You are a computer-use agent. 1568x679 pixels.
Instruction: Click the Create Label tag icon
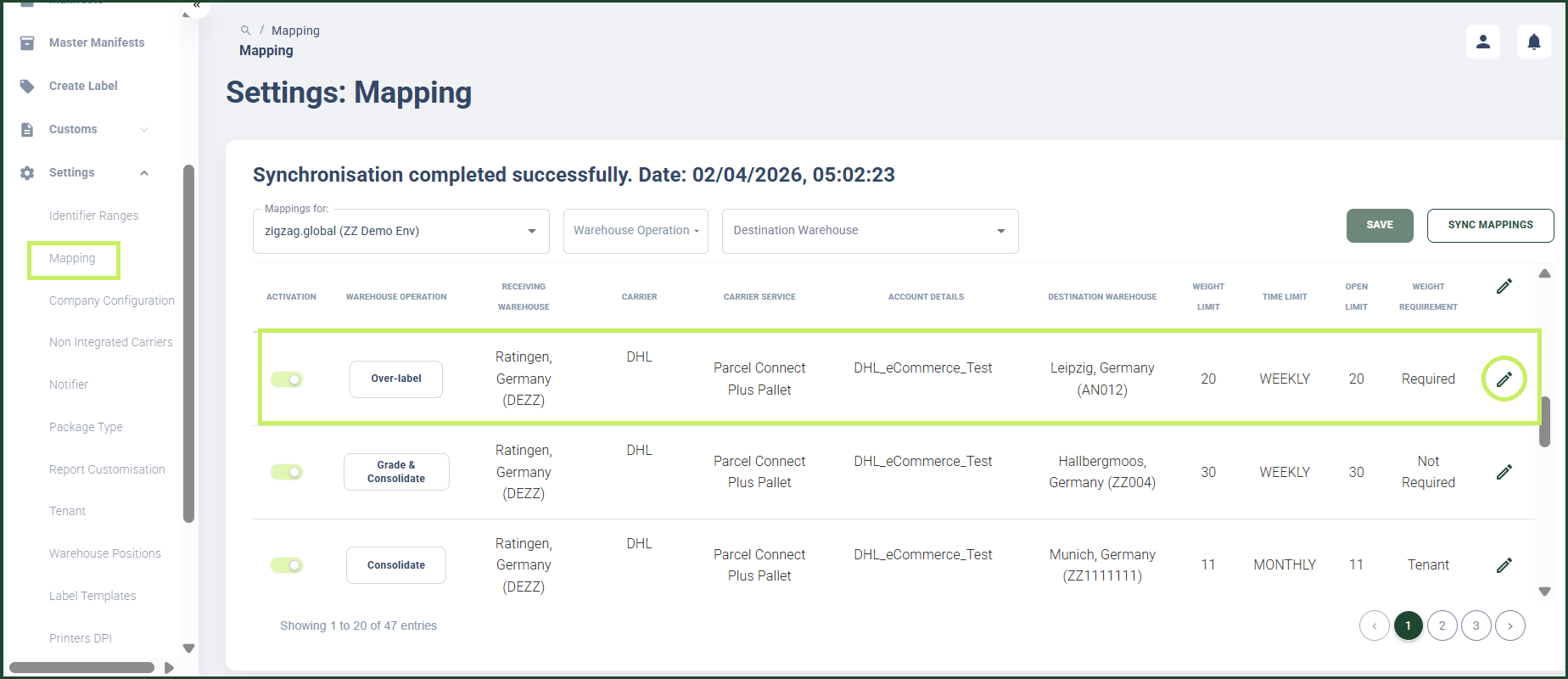coord(27,86)
